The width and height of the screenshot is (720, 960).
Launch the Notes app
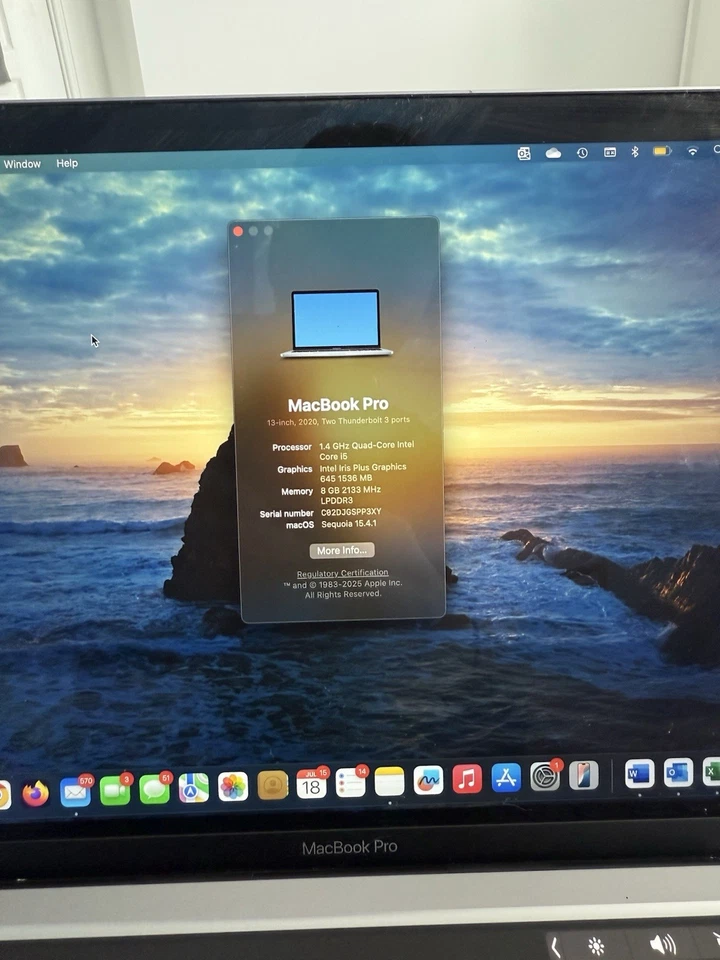[389, 782]
